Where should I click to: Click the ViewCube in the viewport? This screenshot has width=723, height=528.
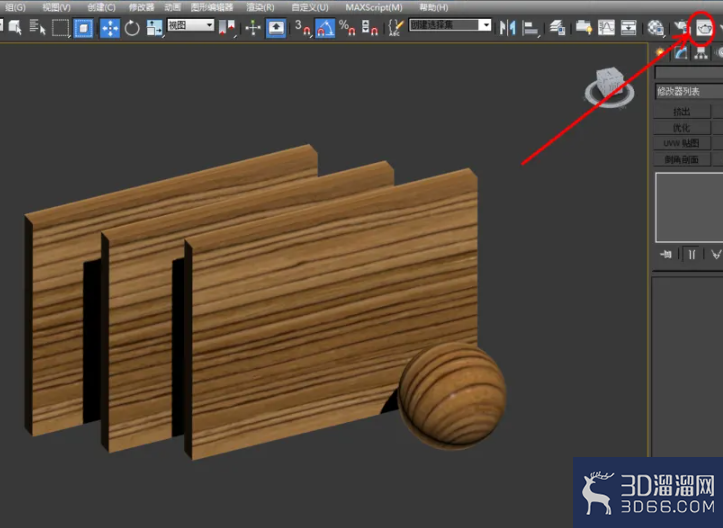click(x=610, y=88)
